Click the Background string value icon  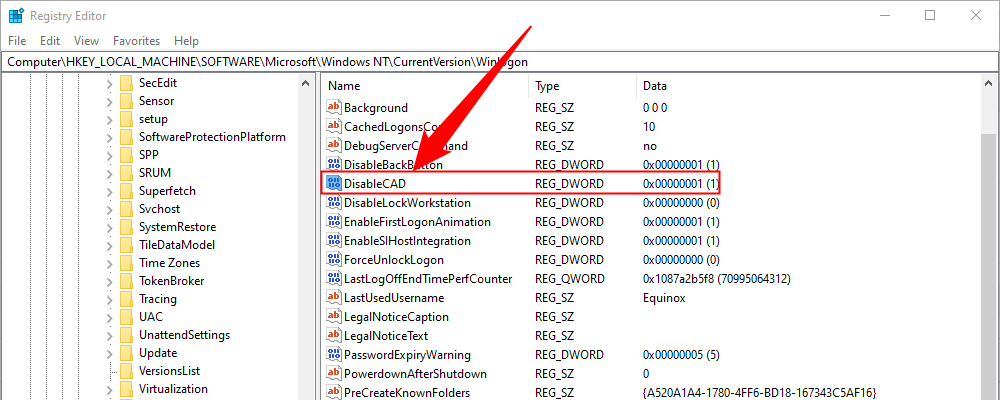pos(334,107)
